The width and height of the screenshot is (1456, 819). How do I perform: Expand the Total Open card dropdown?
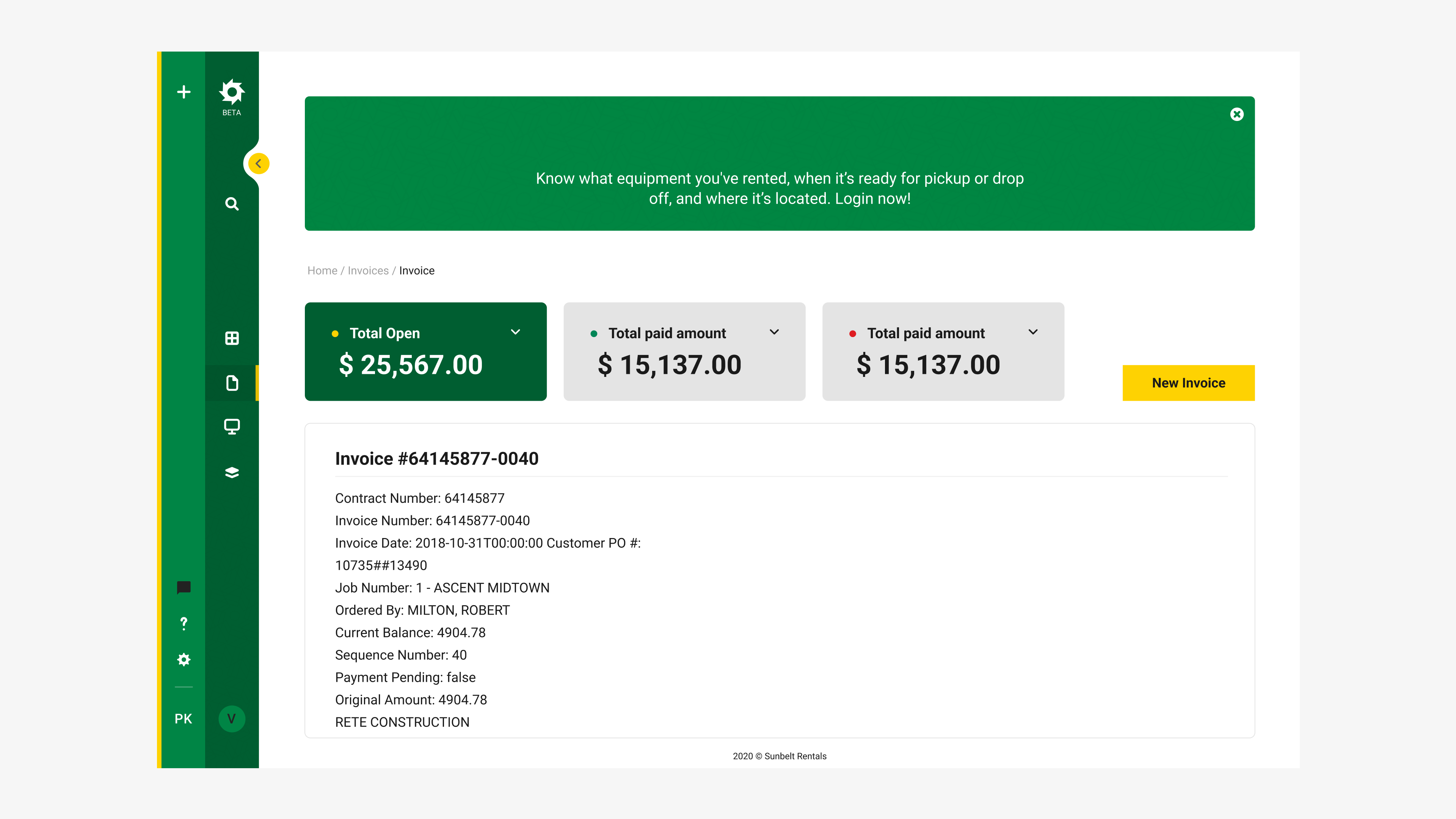(516, 333)
